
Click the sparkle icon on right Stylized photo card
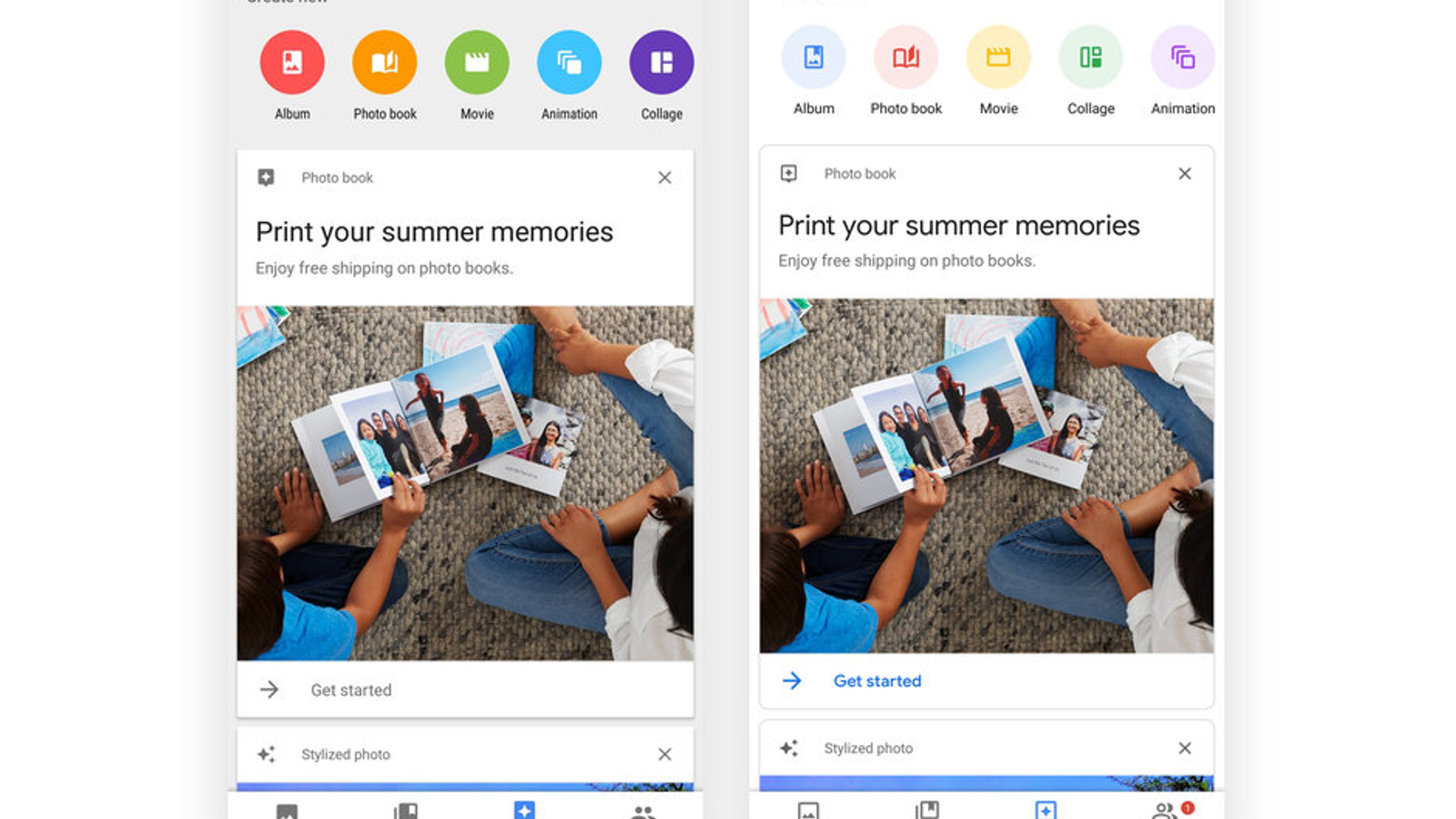coord(789,748)
